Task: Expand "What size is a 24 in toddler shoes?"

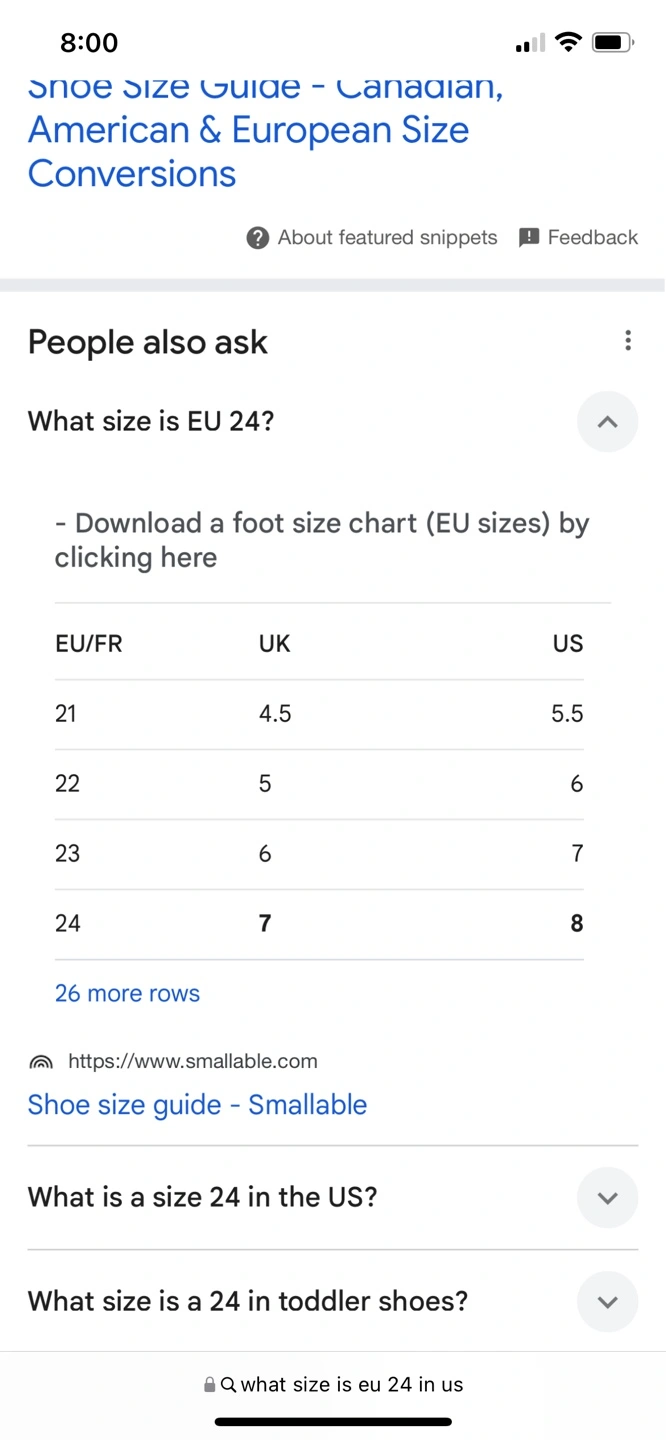Action: pos(607,1302)
